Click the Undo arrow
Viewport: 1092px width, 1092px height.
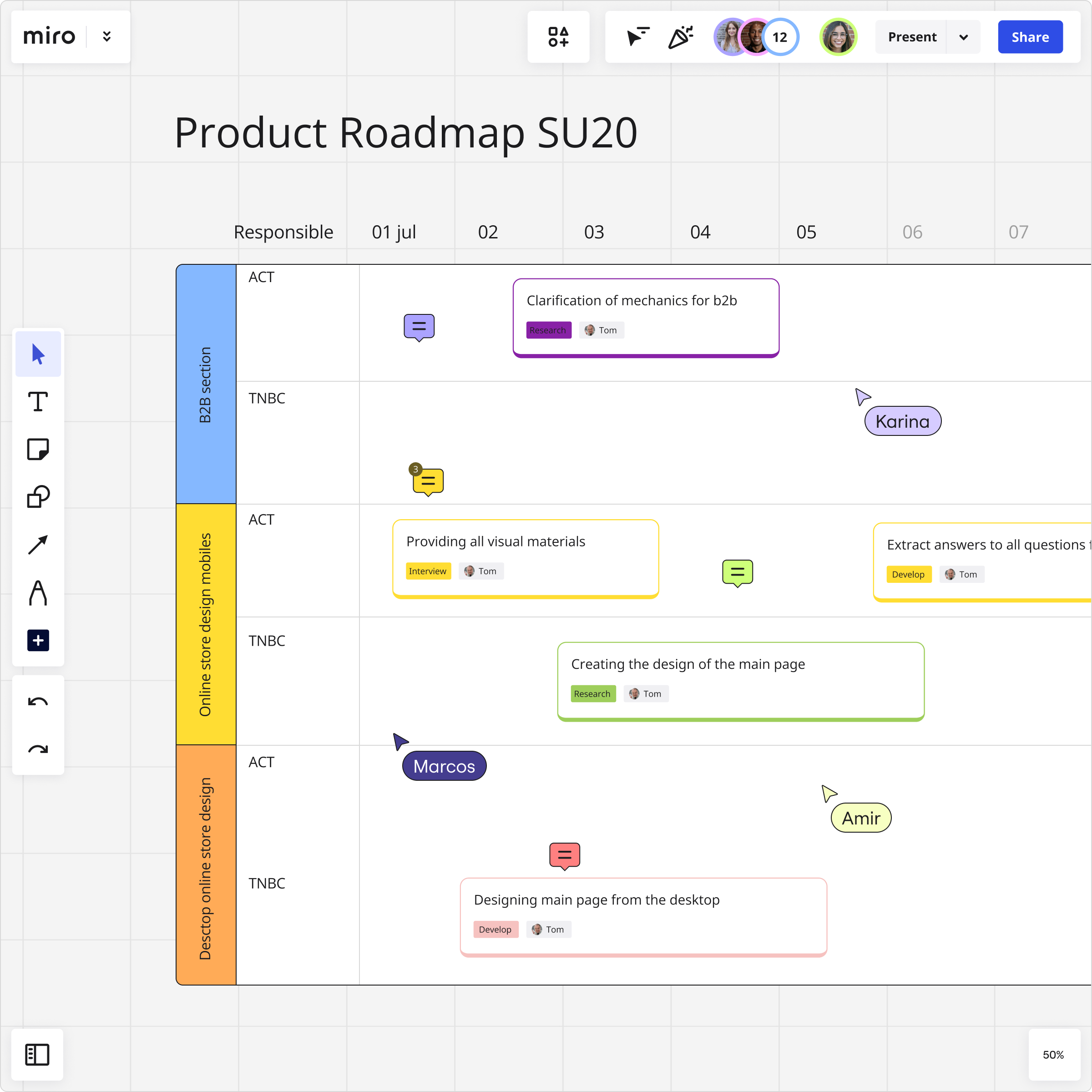[x=38, y=702]
